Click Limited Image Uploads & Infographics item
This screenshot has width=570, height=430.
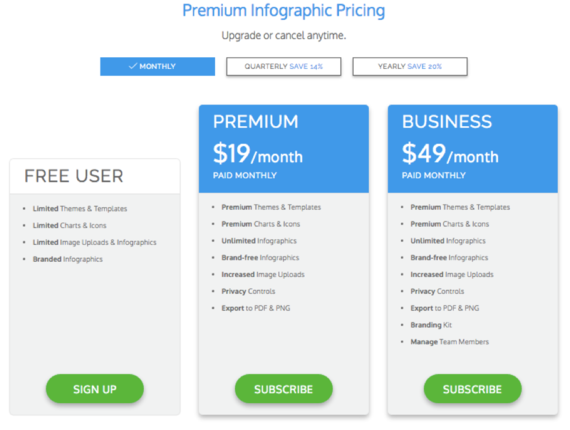click(95, 242)
